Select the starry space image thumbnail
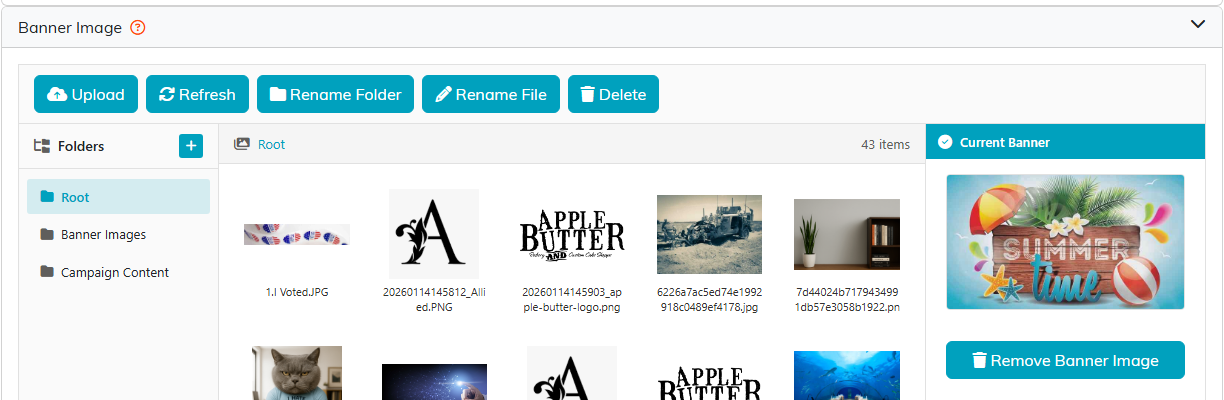Screen dimensions: 1224x400 click(x=434, y=382)
